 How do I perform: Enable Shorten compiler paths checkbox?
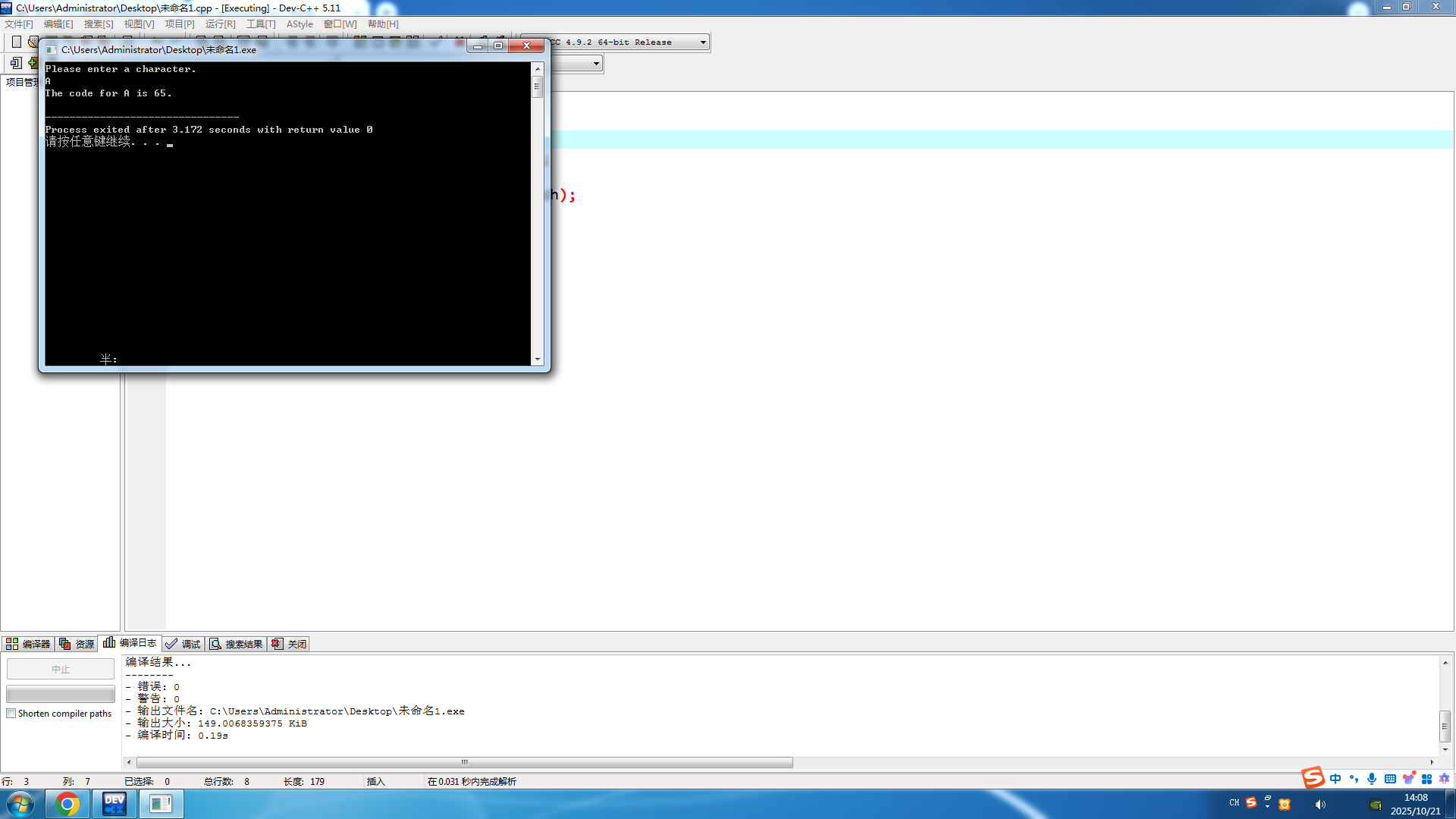11,714
